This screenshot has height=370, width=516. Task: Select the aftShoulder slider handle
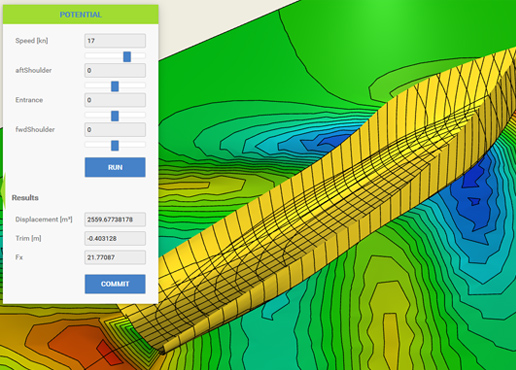click(x=115, y=86)
